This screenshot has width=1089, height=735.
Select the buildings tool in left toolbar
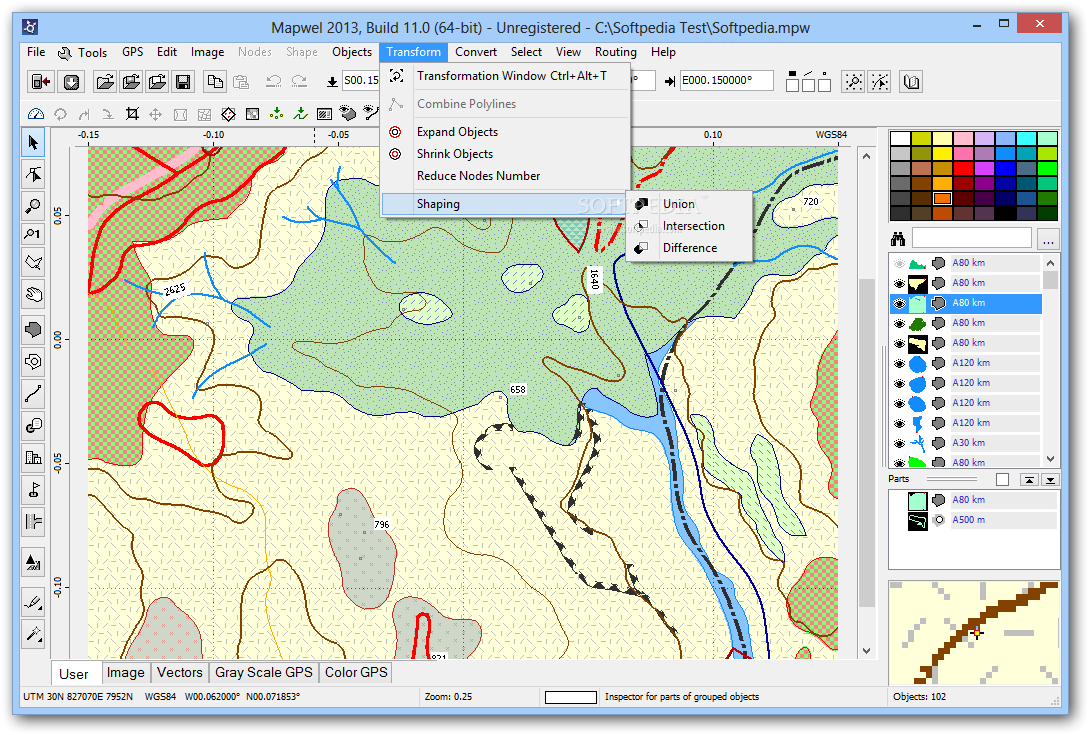[33, 457]
